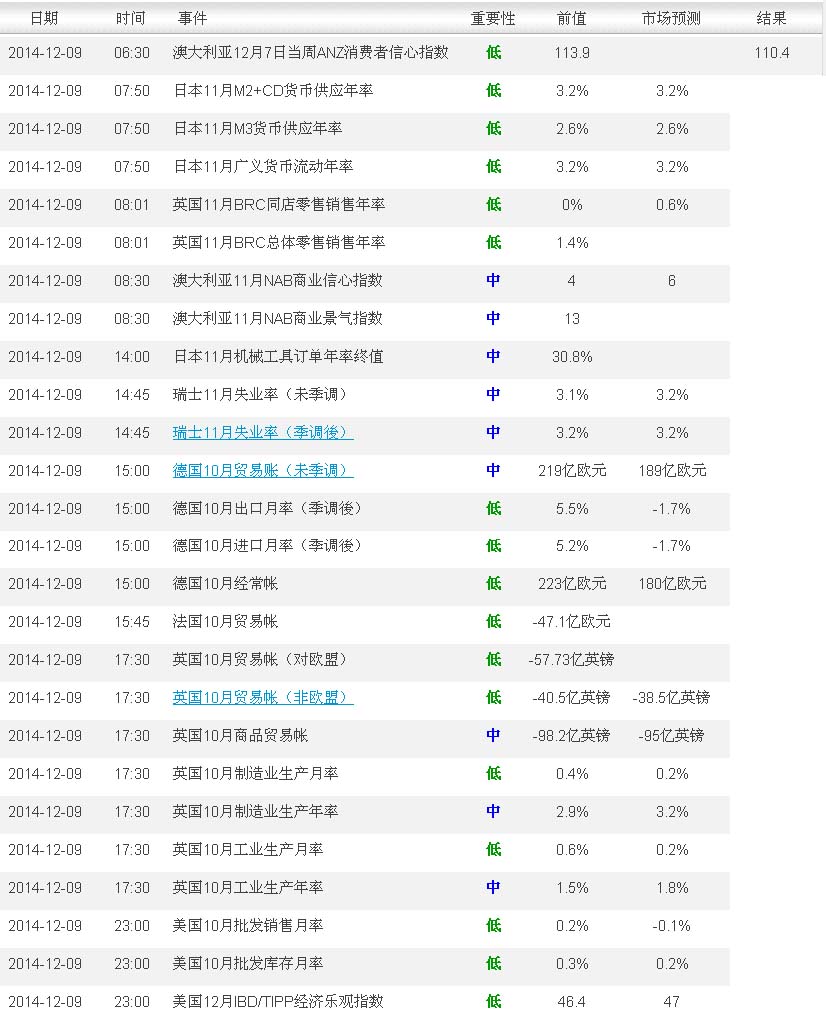
Task: Click forecast value 189亿欧元
Action: (672, 471)
